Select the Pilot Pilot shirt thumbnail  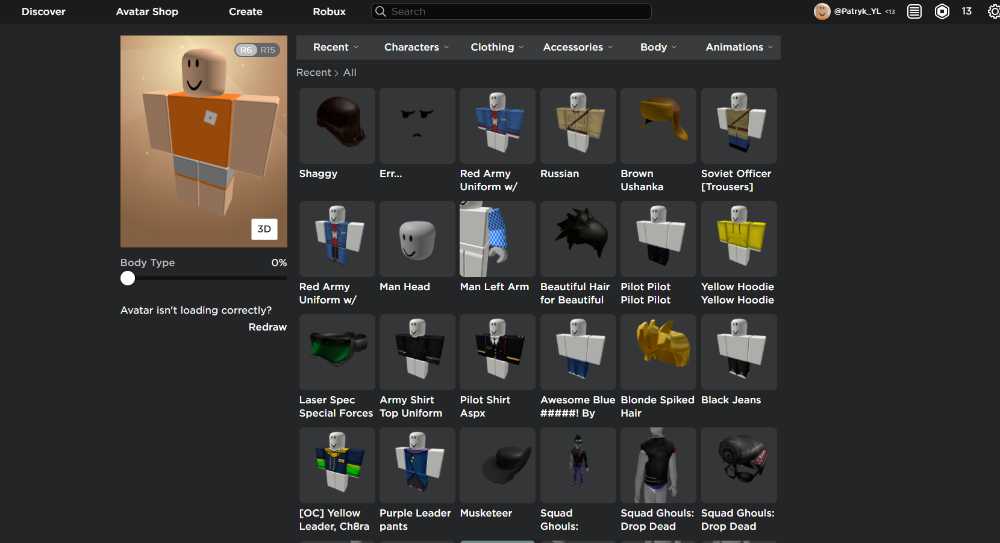click(658, 239)
